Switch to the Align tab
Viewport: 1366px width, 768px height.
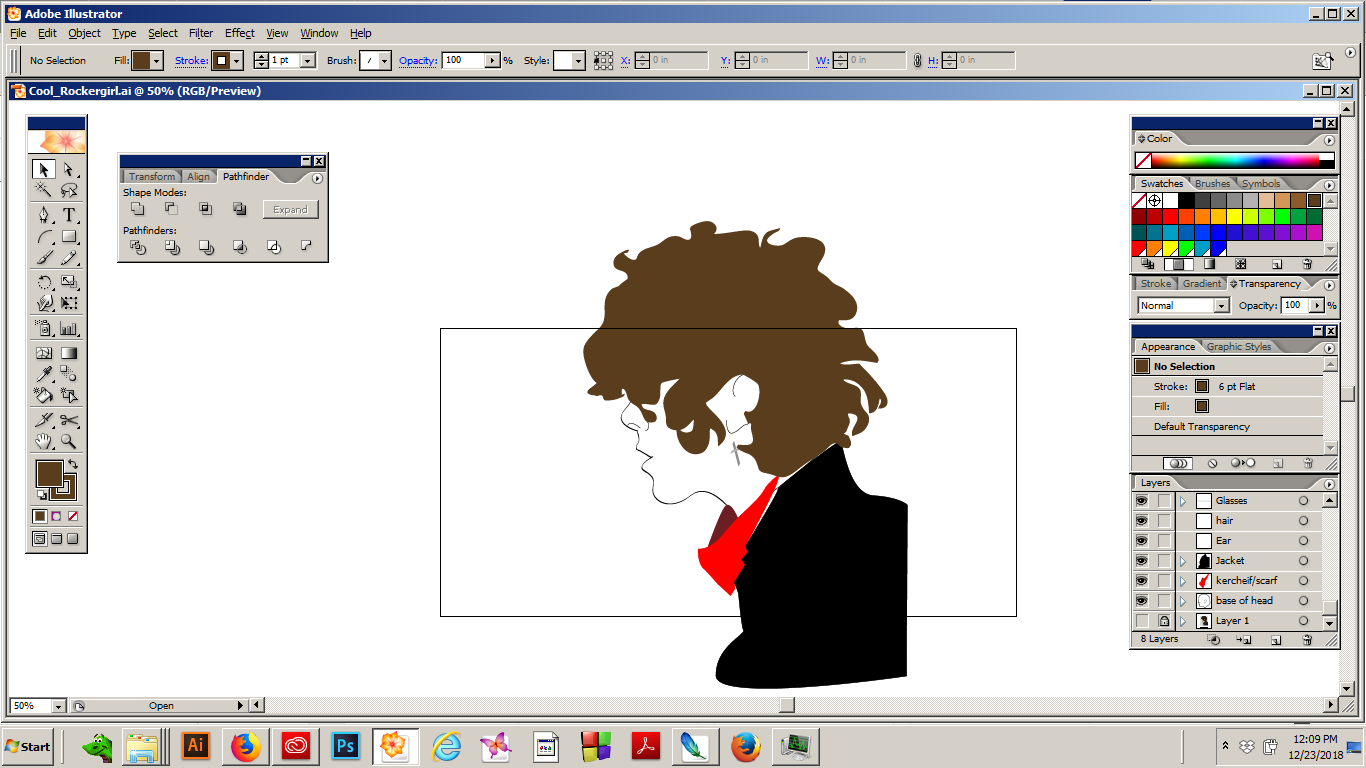point(199,177)
